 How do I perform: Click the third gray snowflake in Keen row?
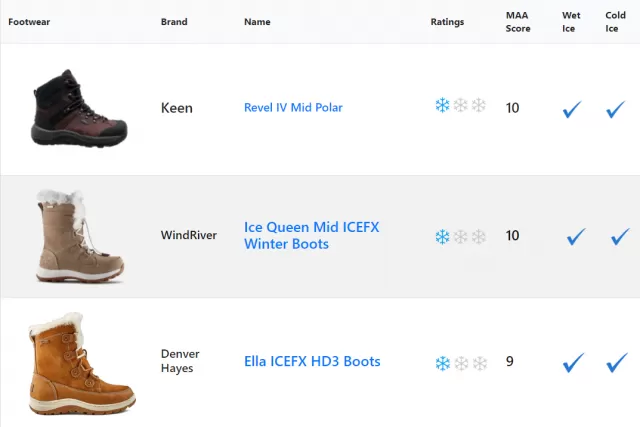pos(478,105)
